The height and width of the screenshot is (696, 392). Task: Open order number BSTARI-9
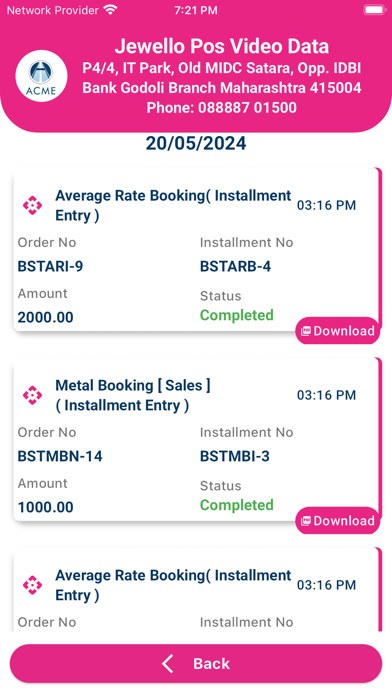pos(50,266)
